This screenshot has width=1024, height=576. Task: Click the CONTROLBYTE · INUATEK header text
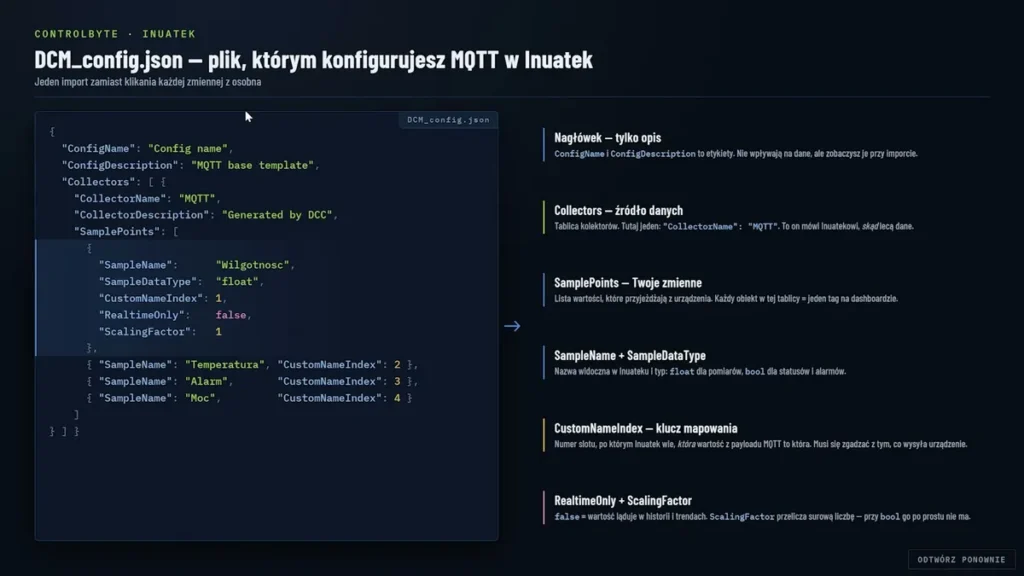pyautogui.click(x=115, y=33)
